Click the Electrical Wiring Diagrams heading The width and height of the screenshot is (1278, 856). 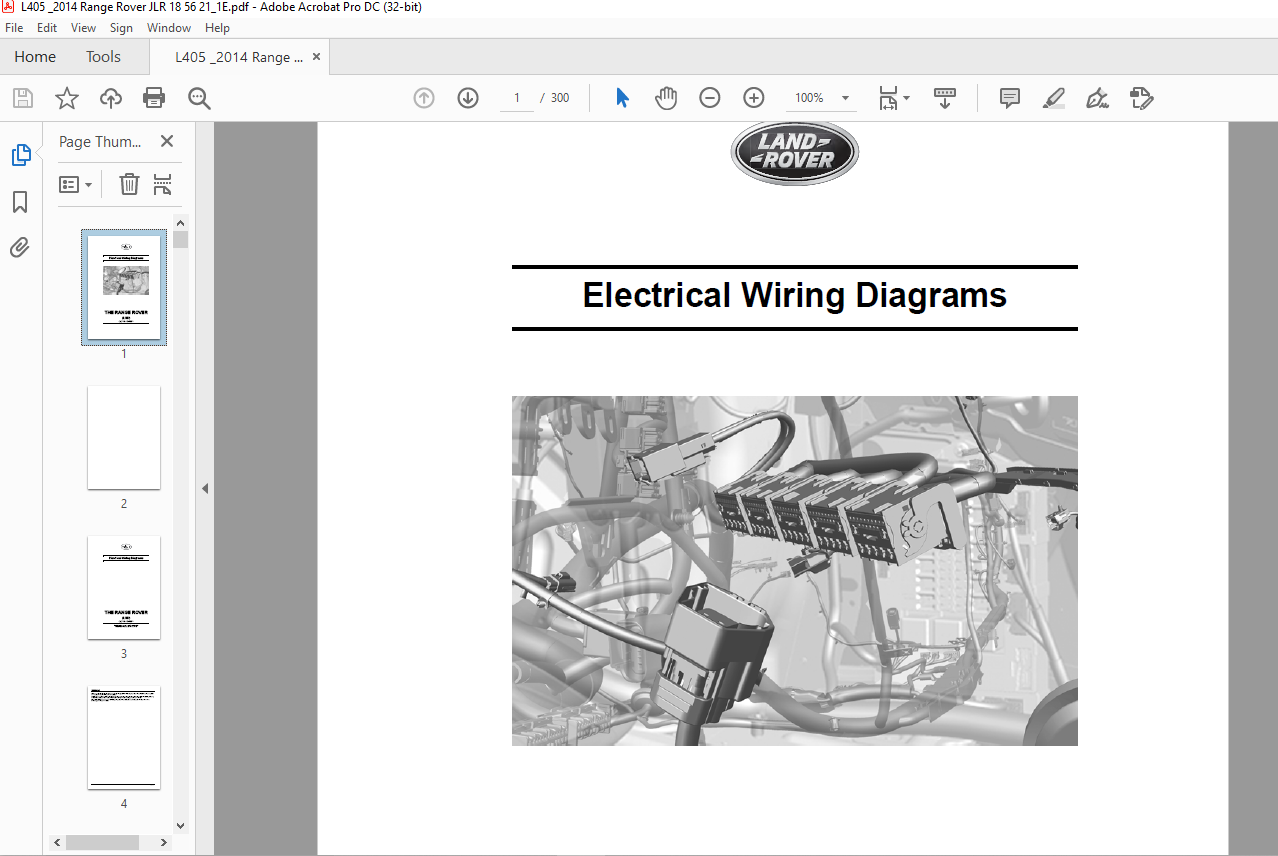[795, 295]
